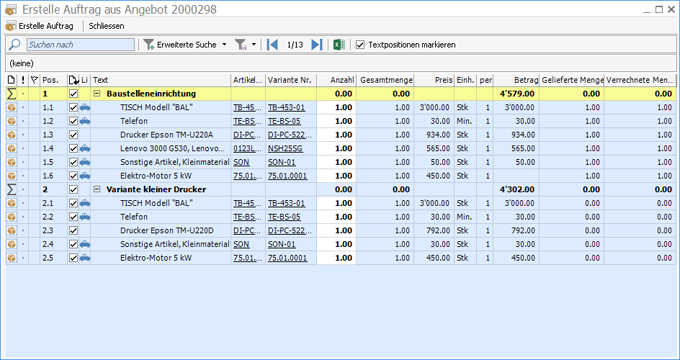Click delivery car icon in row 1.1
Screen dimensions: 680x360
[x=85, y=108]
